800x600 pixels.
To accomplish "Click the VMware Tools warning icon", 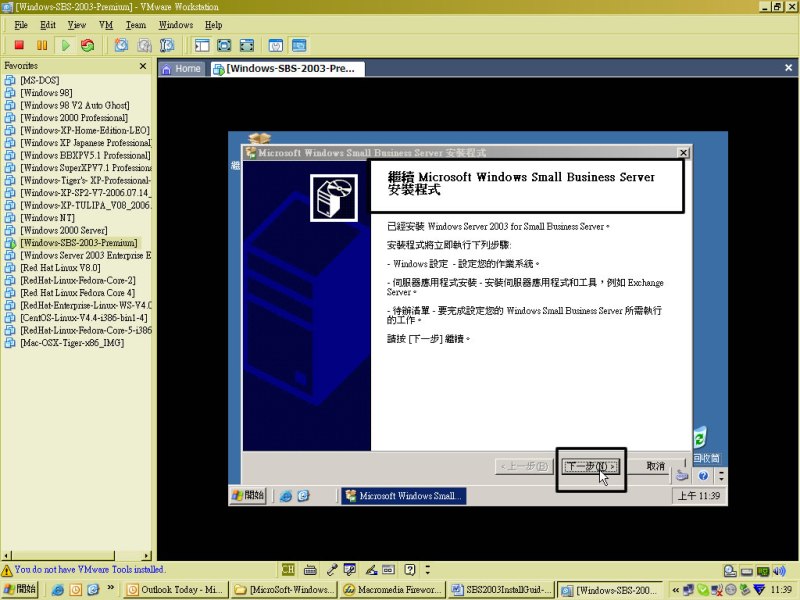I will tap(7, 570).
